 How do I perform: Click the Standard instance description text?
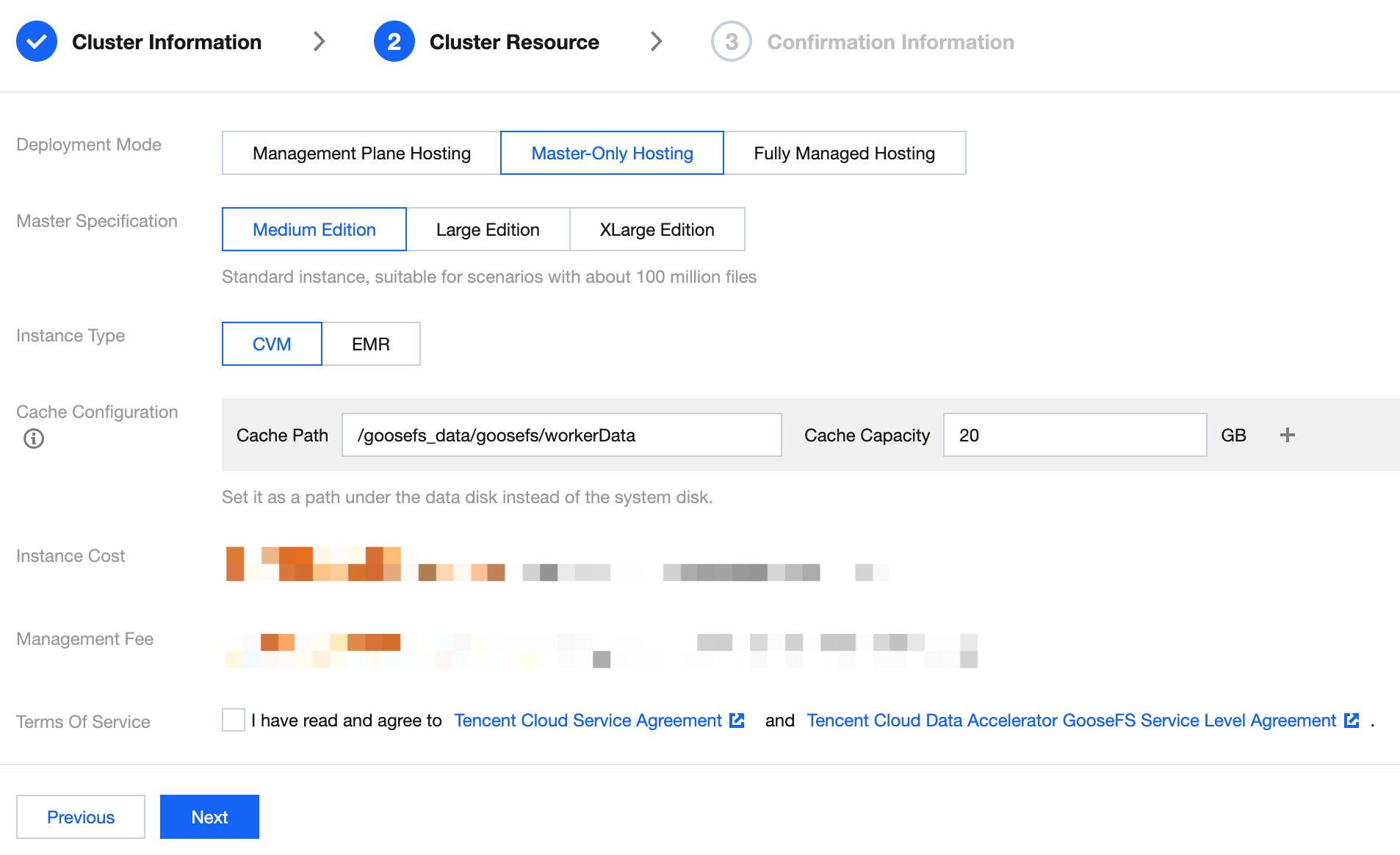[x=489, y=277]
